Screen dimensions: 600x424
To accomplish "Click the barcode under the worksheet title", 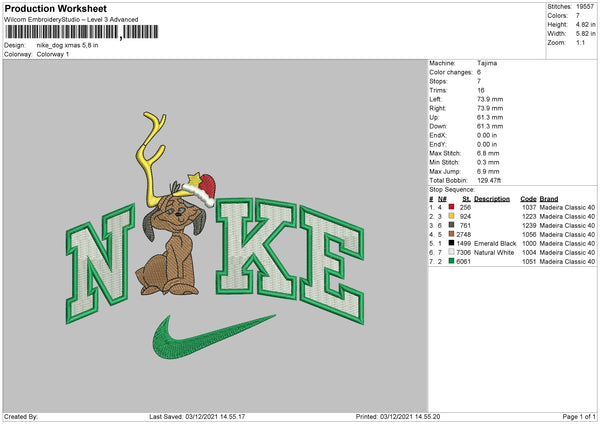I will pos(82,32).
